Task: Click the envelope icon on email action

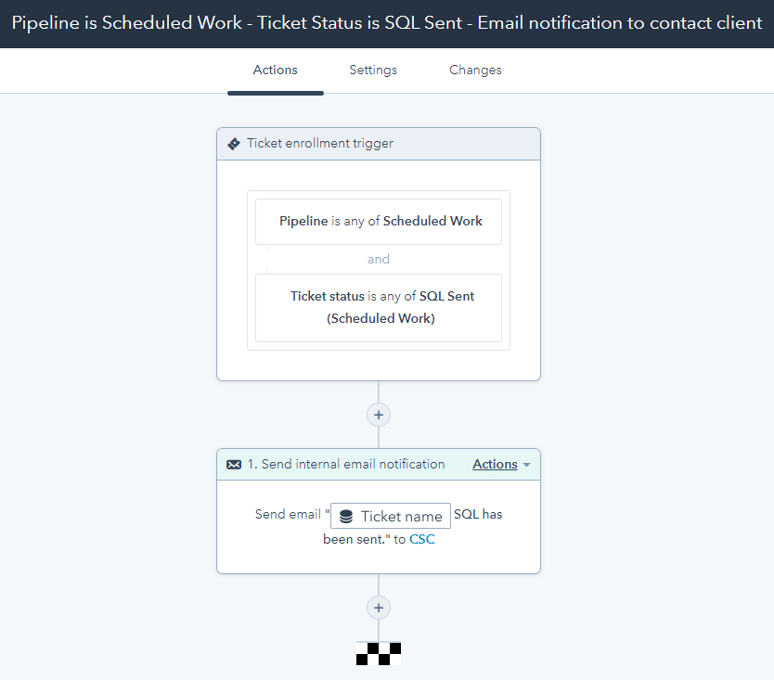Action: 234,465
